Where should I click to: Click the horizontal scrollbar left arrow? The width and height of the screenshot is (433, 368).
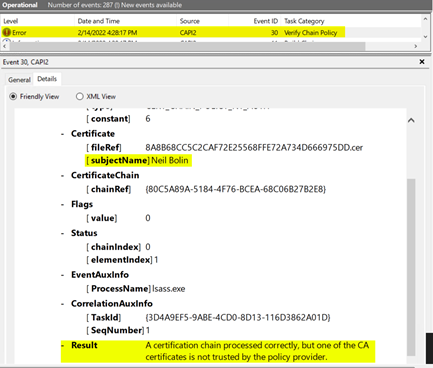click(x=4, y=46)
